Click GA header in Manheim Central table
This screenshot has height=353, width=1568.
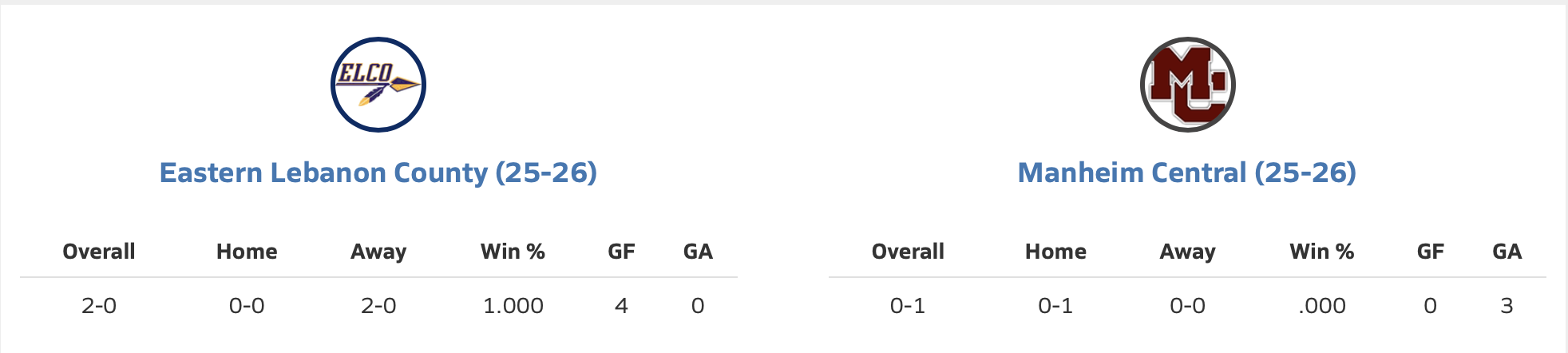tap(1507, 252)
